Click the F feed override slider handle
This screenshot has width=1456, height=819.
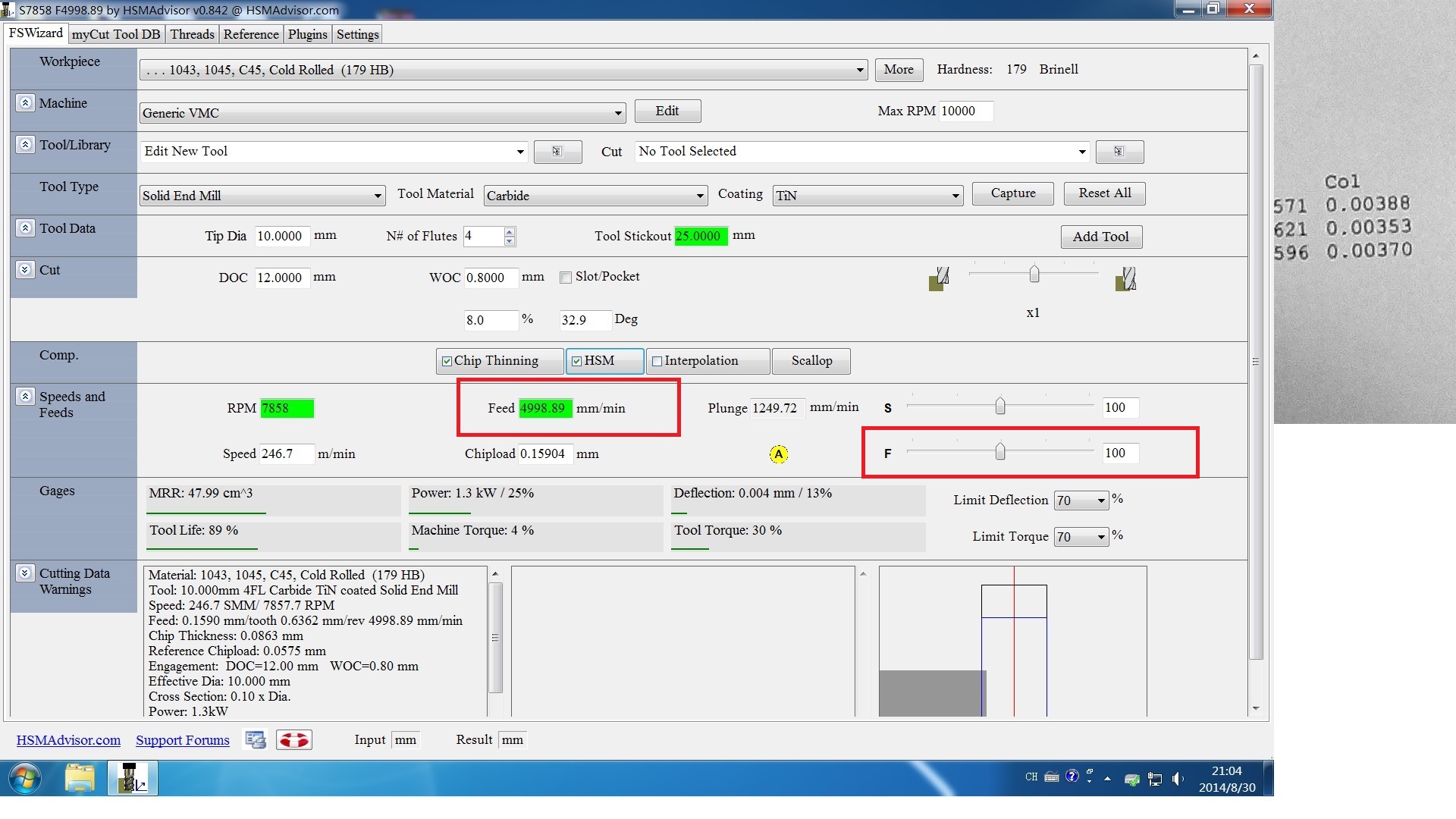(x=1000, y=453)
